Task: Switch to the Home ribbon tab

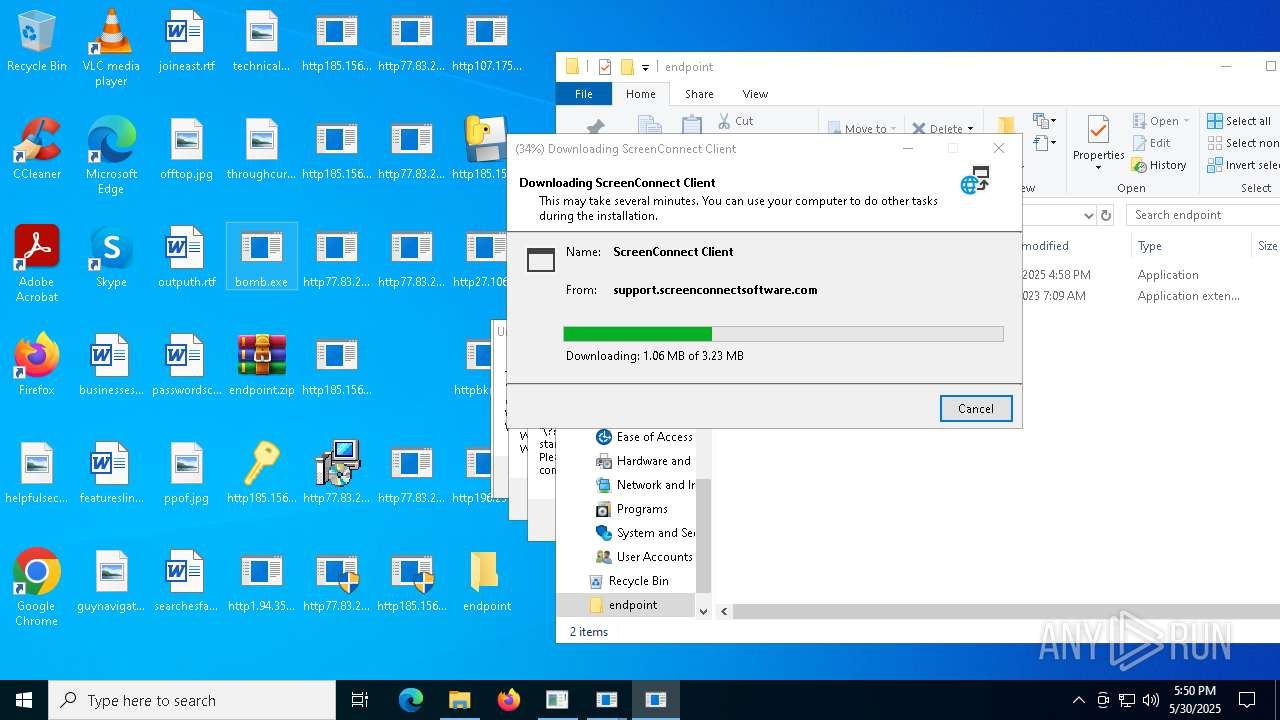Action: point(640,94)
